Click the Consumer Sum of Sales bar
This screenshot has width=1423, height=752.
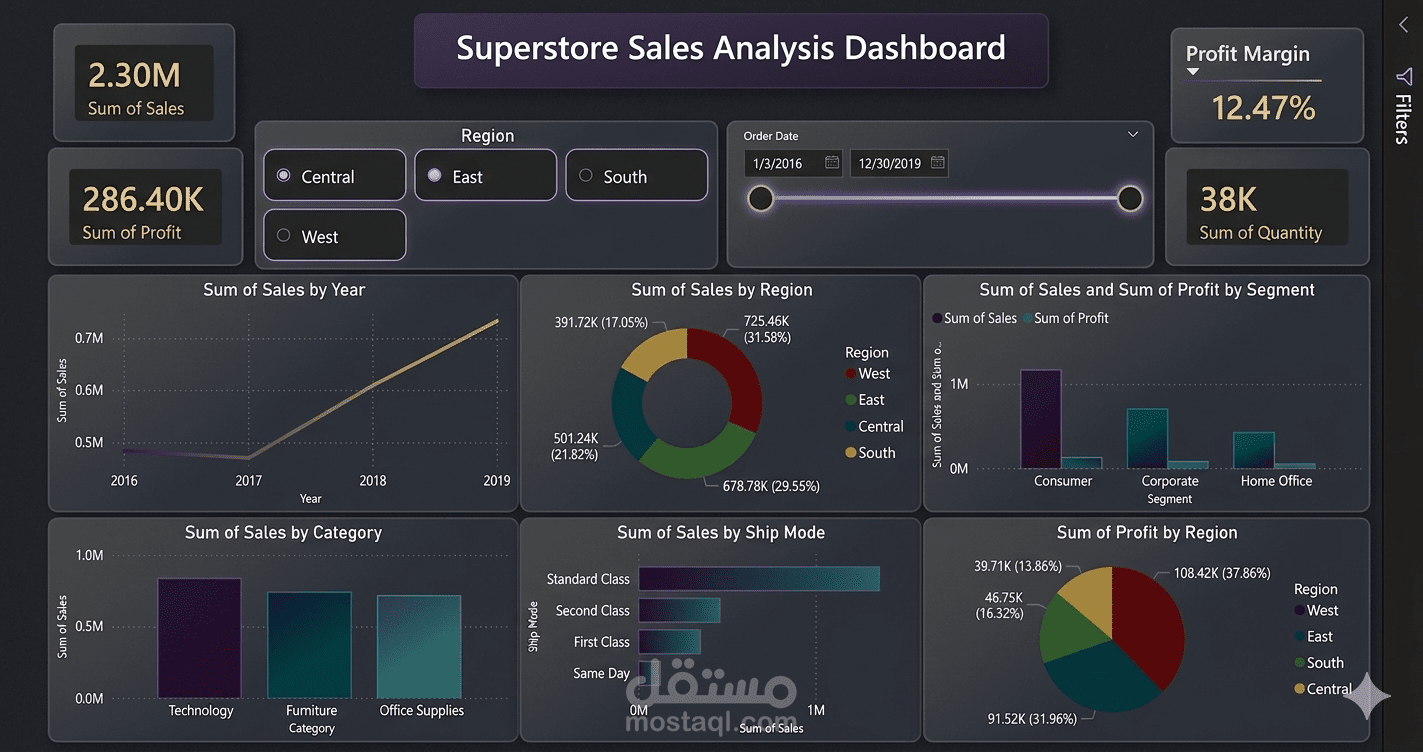pyautogui.click(x=1040, y=419)
